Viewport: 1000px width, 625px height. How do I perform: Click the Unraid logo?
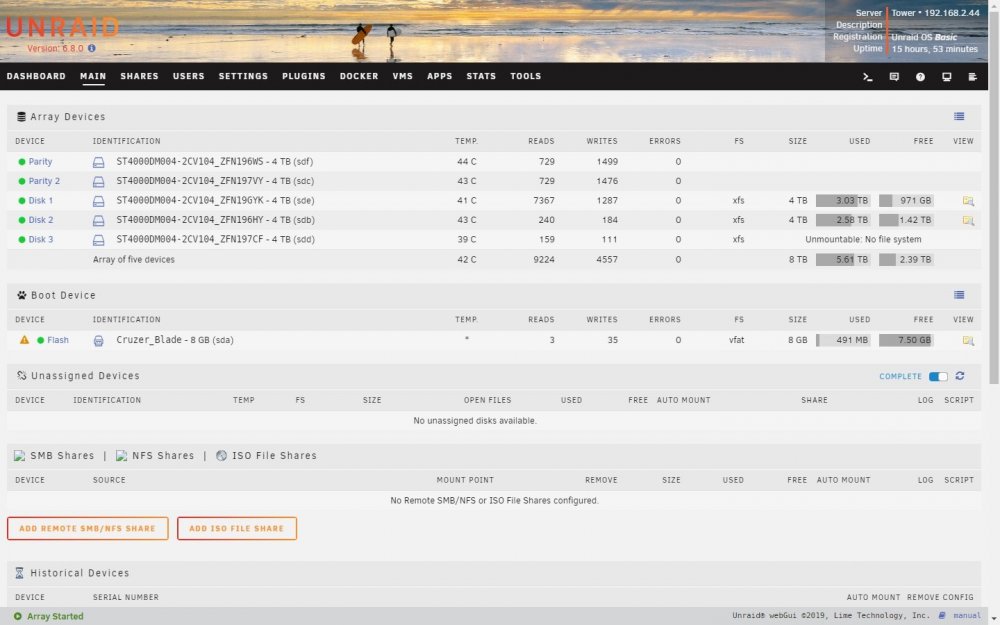[62, 27]
